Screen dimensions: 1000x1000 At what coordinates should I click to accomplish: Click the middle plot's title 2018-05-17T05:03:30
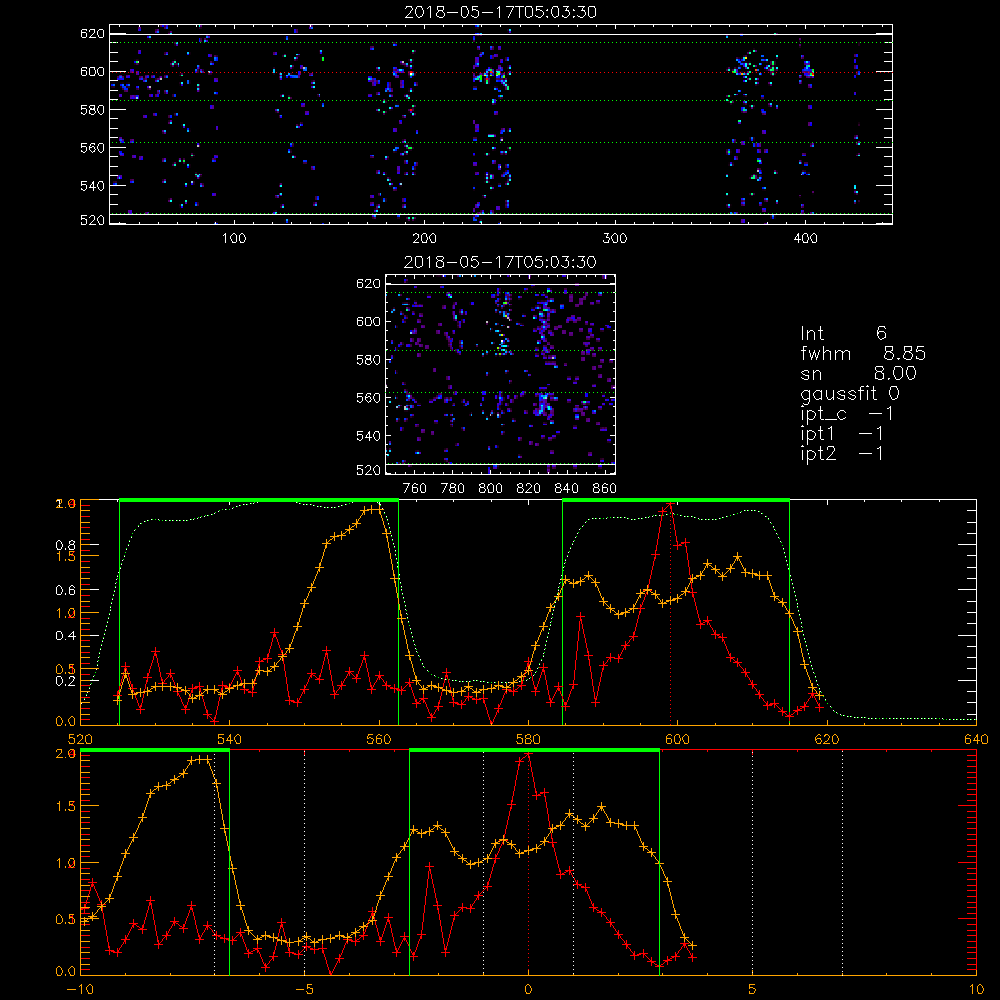pos(500,262)
